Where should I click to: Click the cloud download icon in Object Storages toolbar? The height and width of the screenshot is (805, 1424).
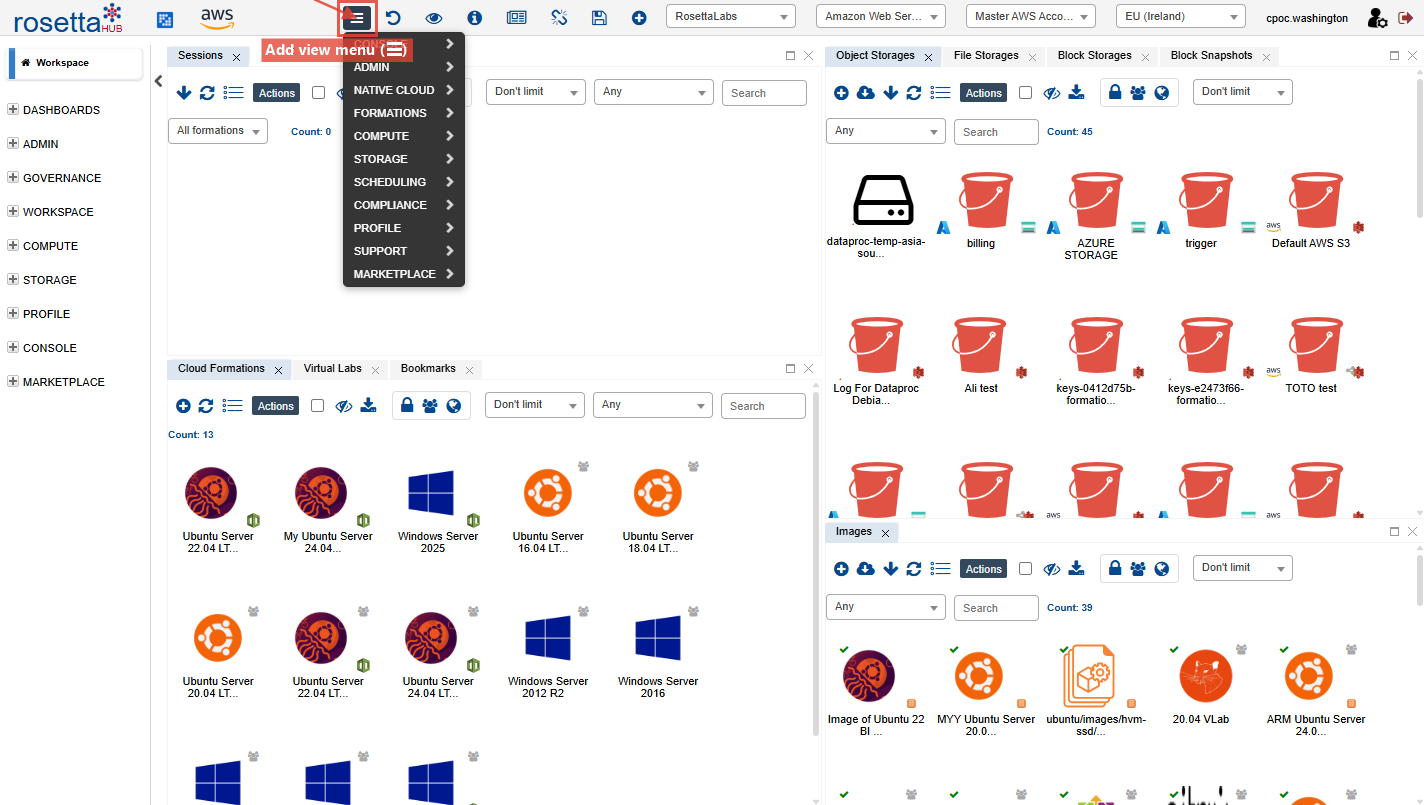pos(866,93)
